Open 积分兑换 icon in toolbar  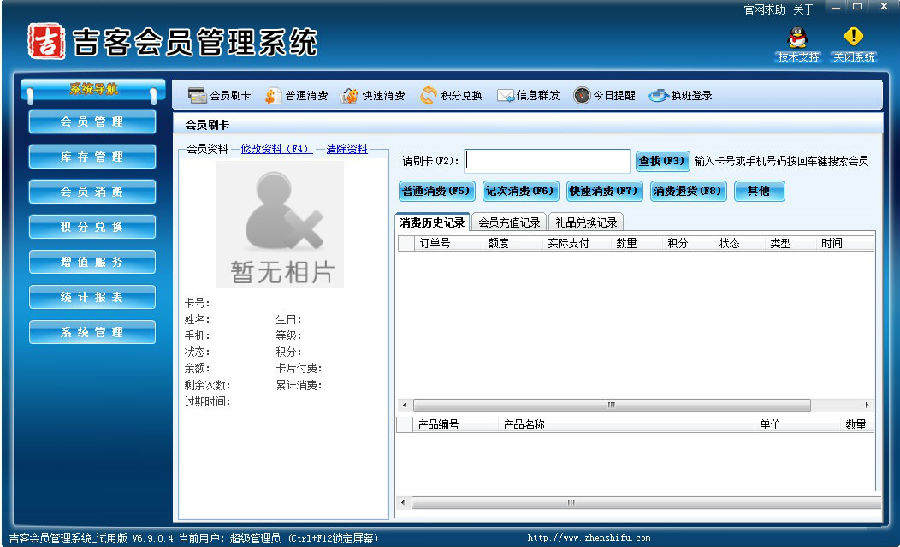coord(428,95)
